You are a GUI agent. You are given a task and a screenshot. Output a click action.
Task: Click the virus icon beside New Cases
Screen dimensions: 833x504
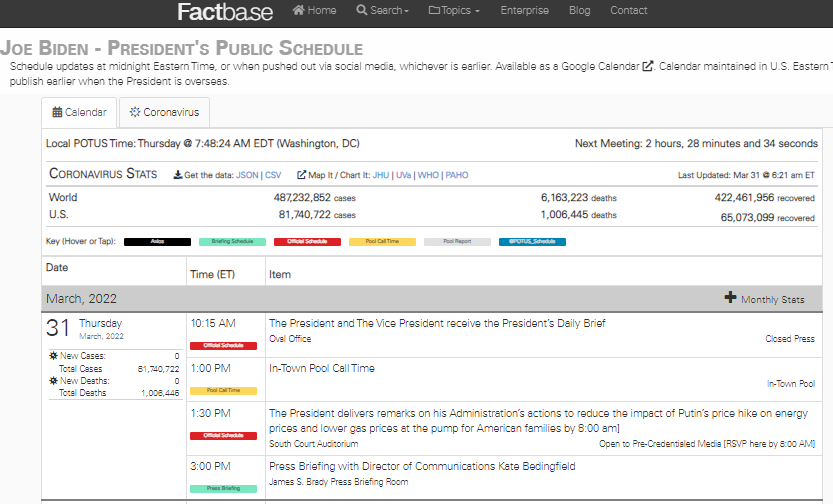coord(53,355)
